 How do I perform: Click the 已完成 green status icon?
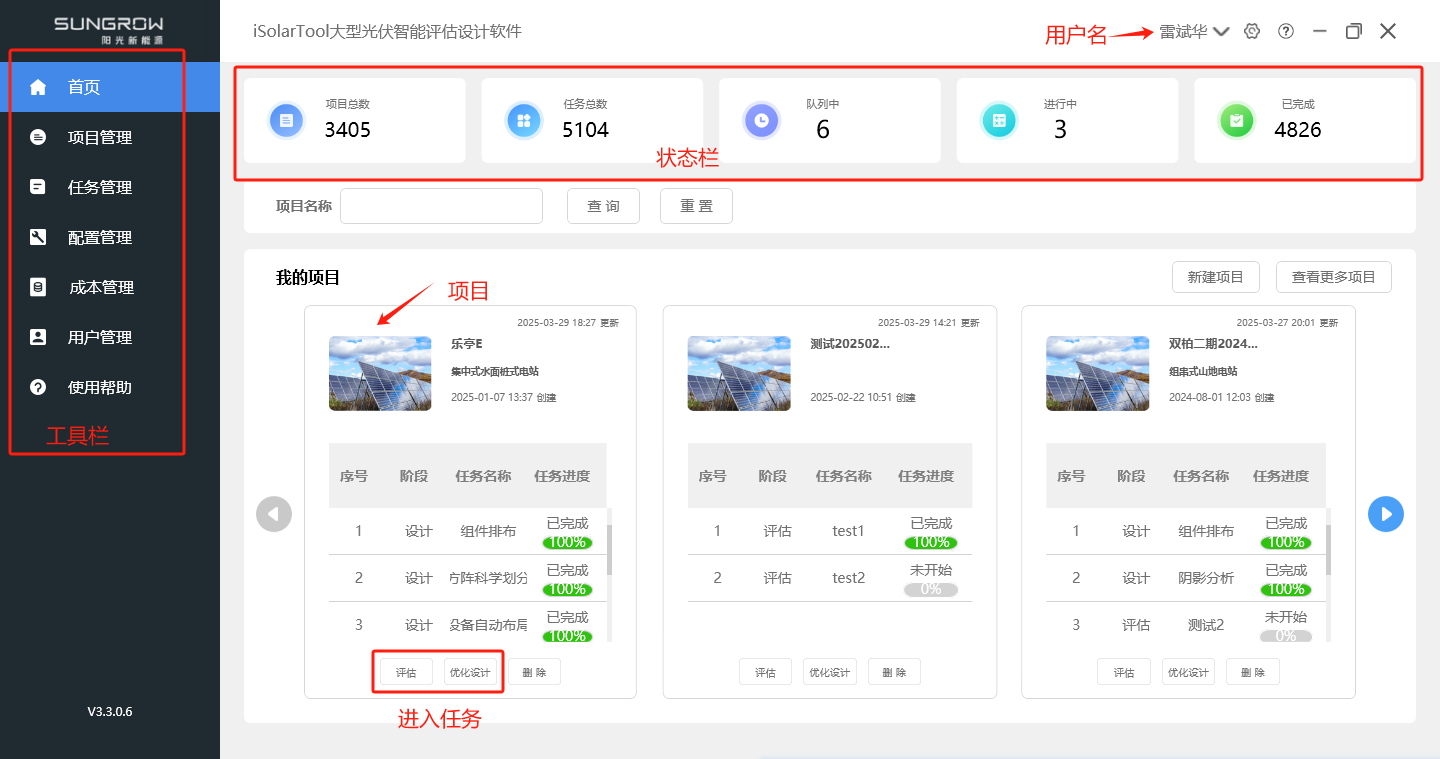point(1236,120)
